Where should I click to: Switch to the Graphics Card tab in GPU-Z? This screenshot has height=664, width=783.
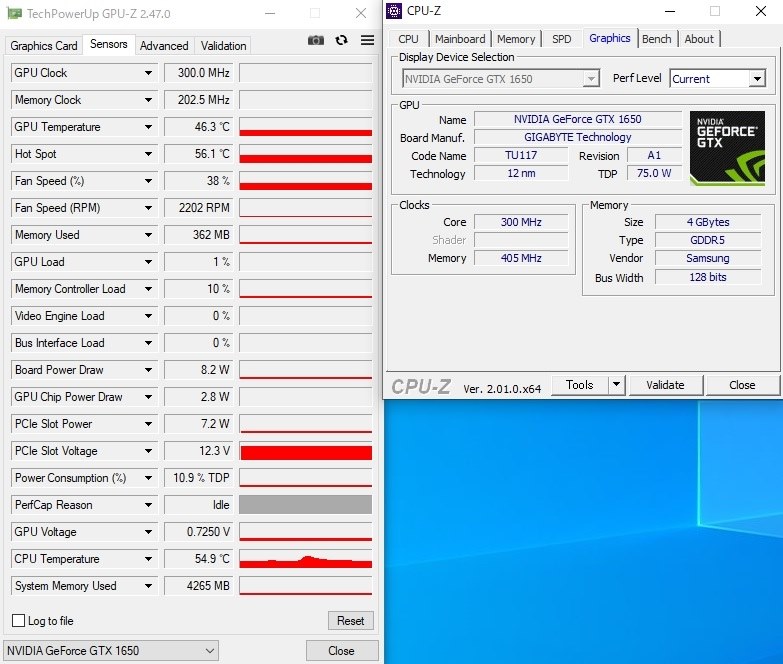point(44,46)
